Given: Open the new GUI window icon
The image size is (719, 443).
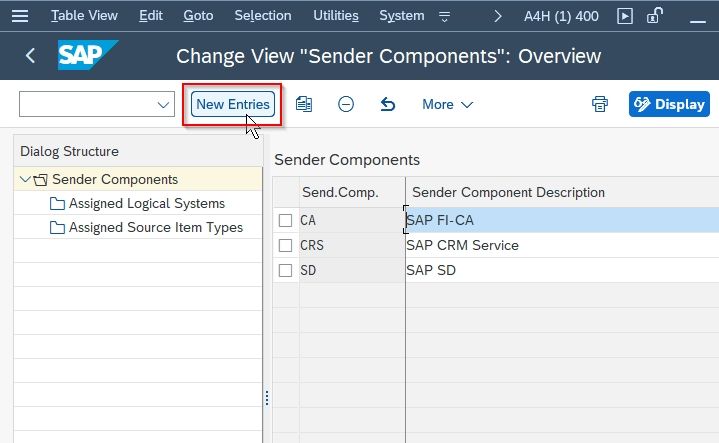Looking at the screenshot, I should pos(625,16).
